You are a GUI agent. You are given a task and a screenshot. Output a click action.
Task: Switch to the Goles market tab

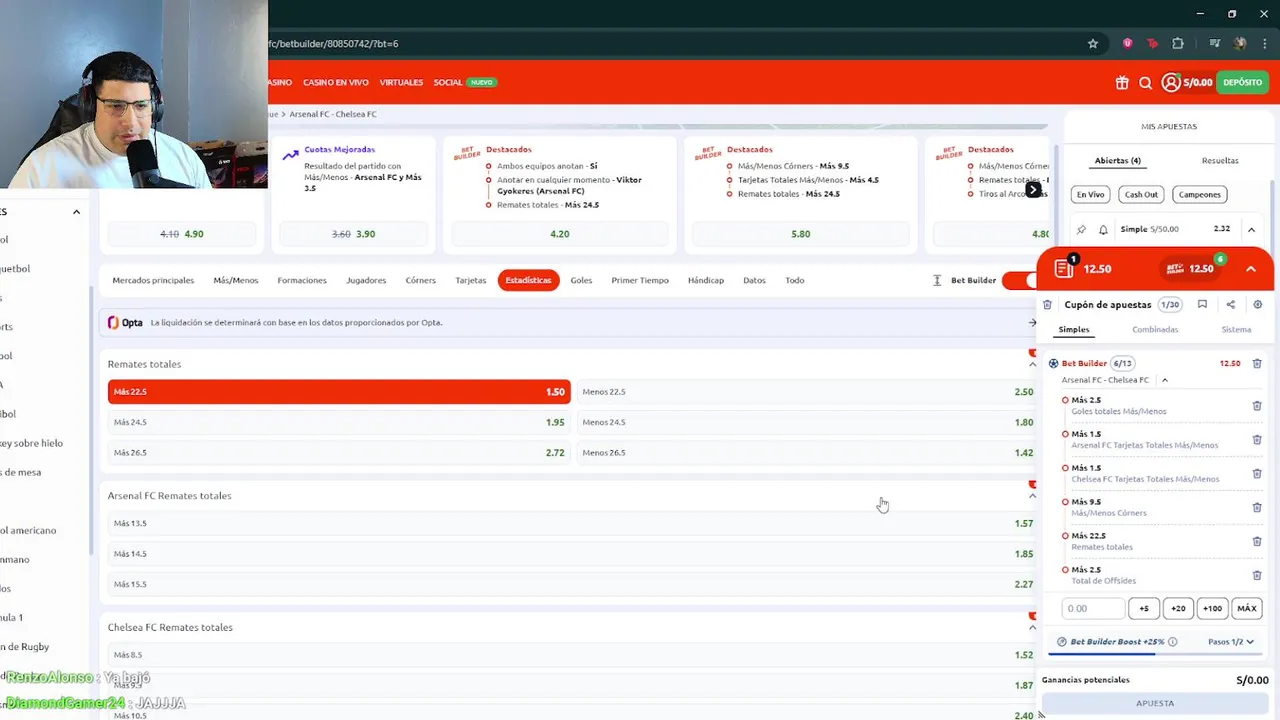coord(581,280)
